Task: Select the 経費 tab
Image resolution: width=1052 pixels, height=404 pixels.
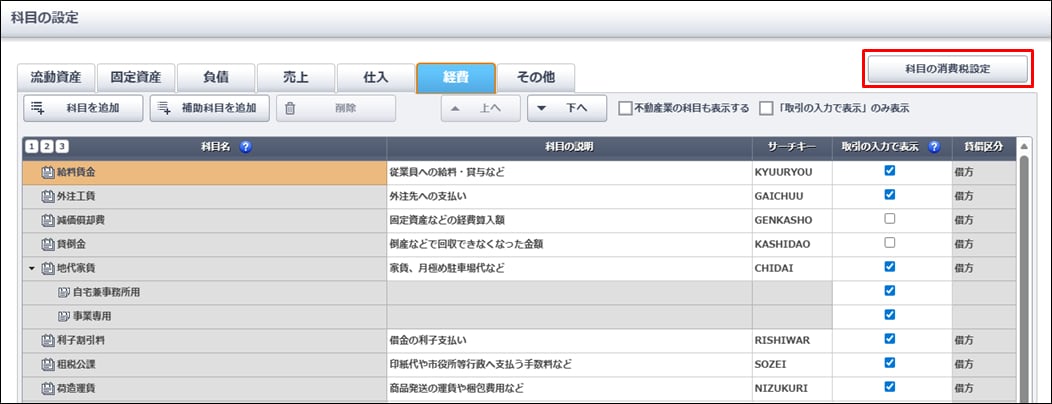Action: click(456, 78)
